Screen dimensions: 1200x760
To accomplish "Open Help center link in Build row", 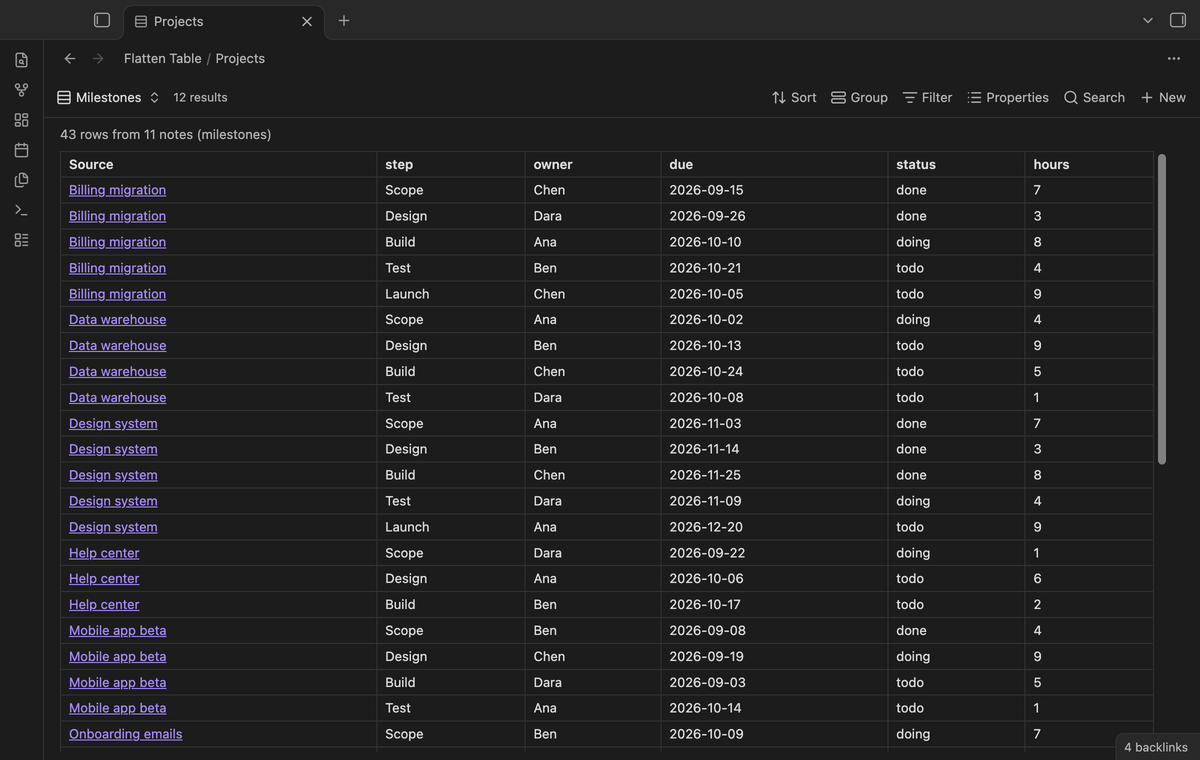I will click(x=104, y=604).
